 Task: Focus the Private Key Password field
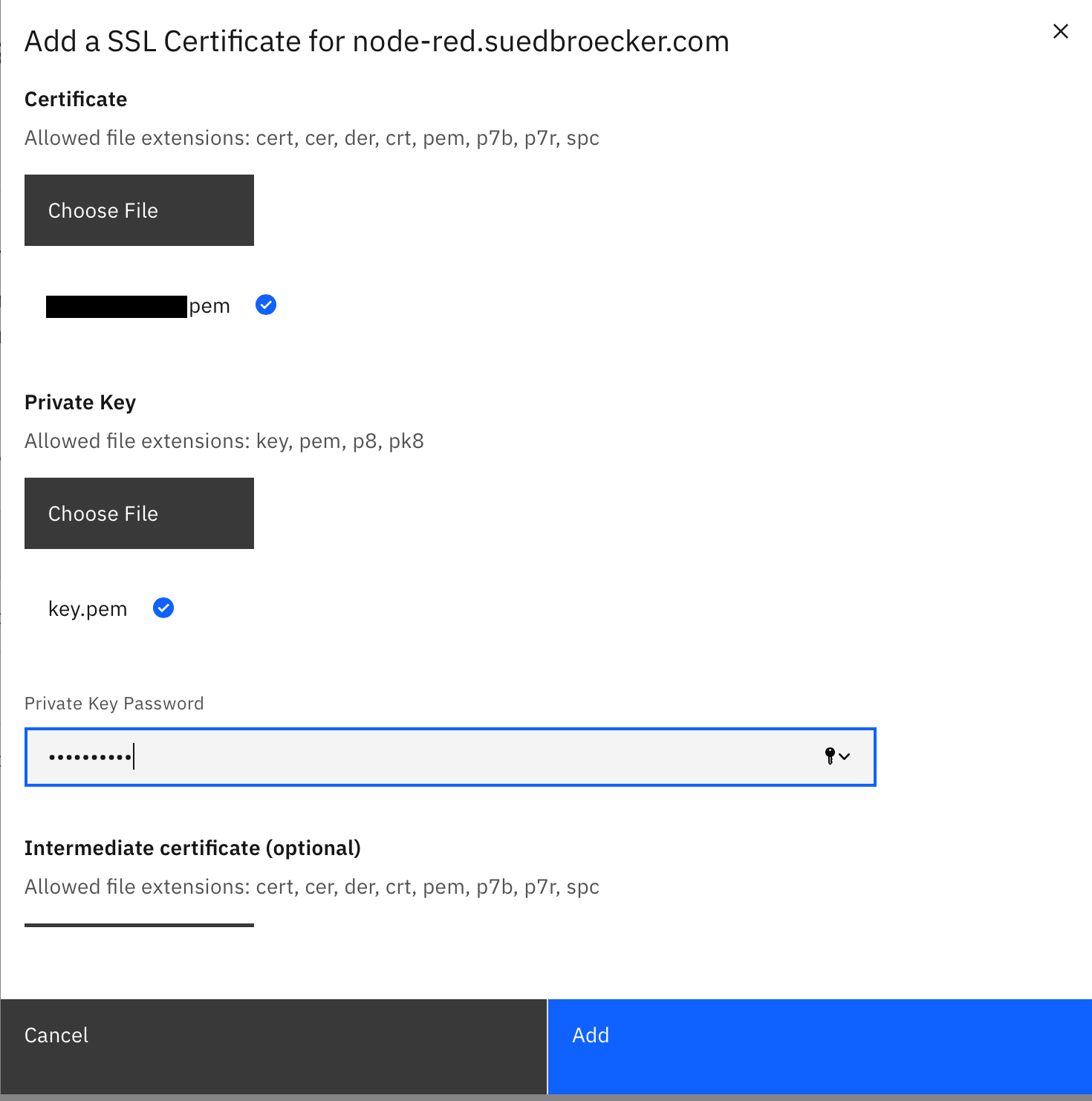pyautogui.click(x=450, y=757)
